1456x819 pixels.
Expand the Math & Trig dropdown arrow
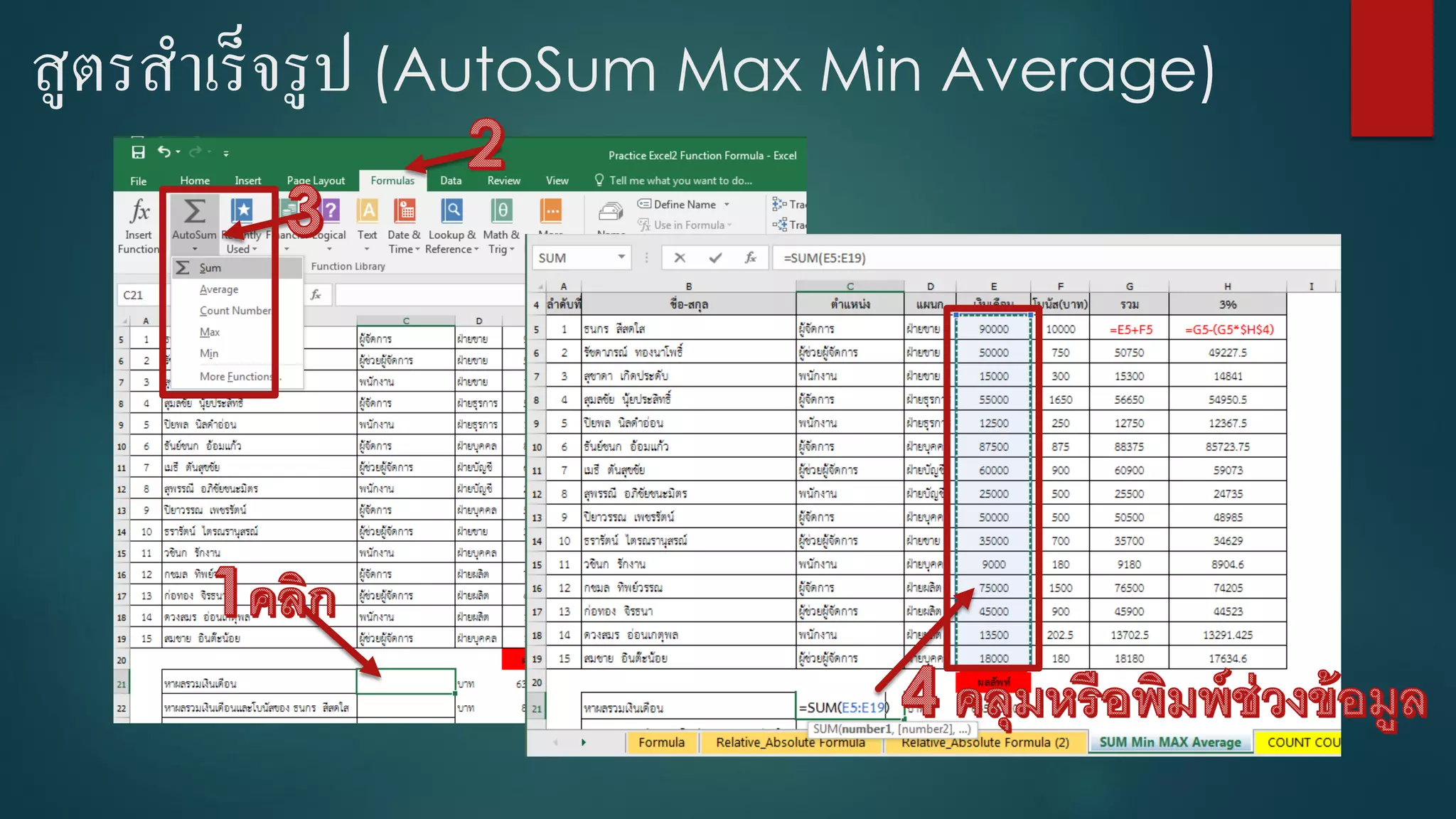(x=512, y=250)
